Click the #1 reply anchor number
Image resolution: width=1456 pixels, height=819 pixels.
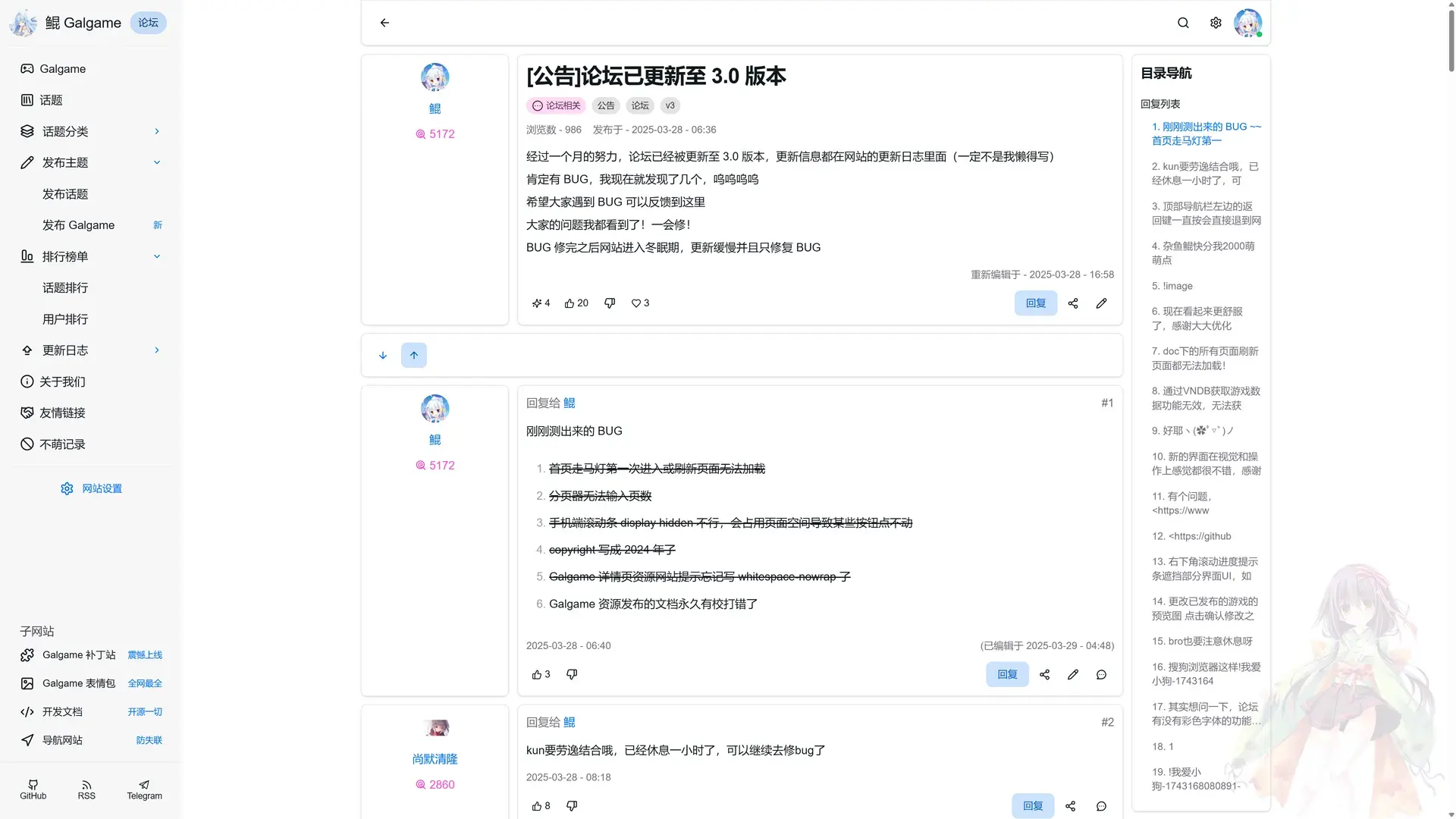[x=1107, y=403]
